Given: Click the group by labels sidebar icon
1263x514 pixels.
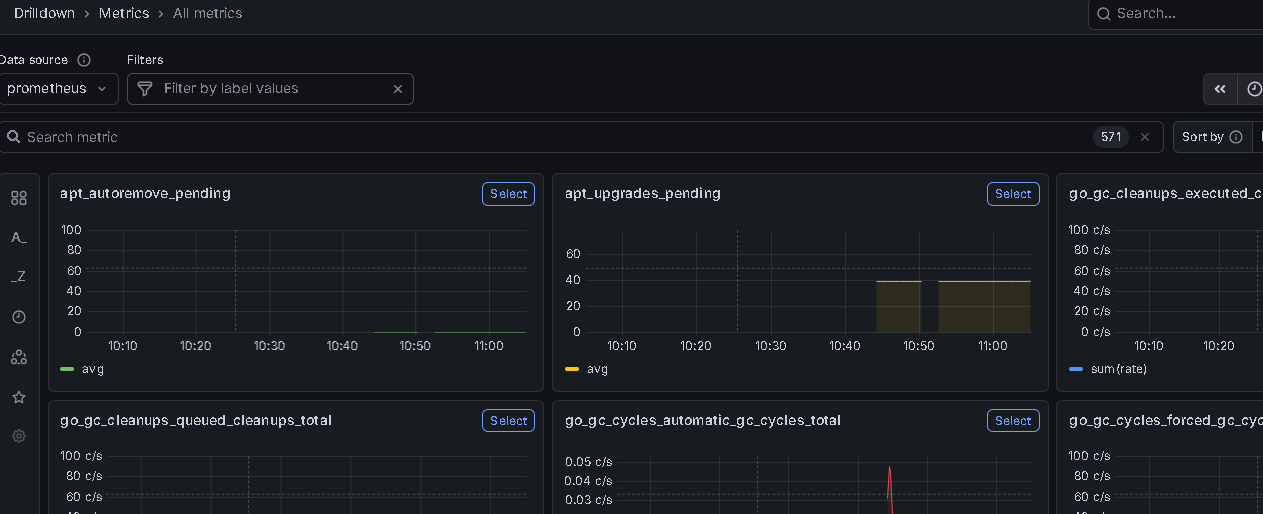Looking at the screenshot, I should point(18,357).
